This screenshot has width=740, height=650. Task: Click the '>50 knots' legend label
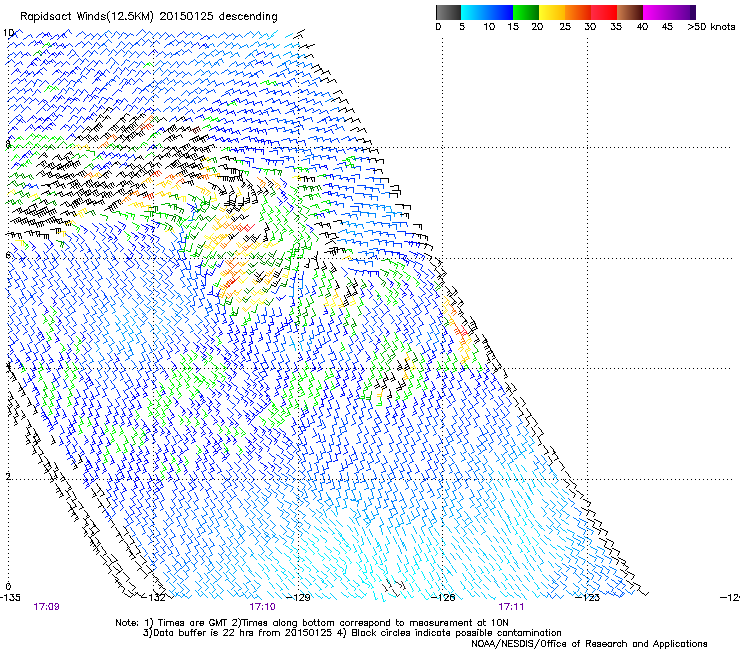tap(711, 27)
